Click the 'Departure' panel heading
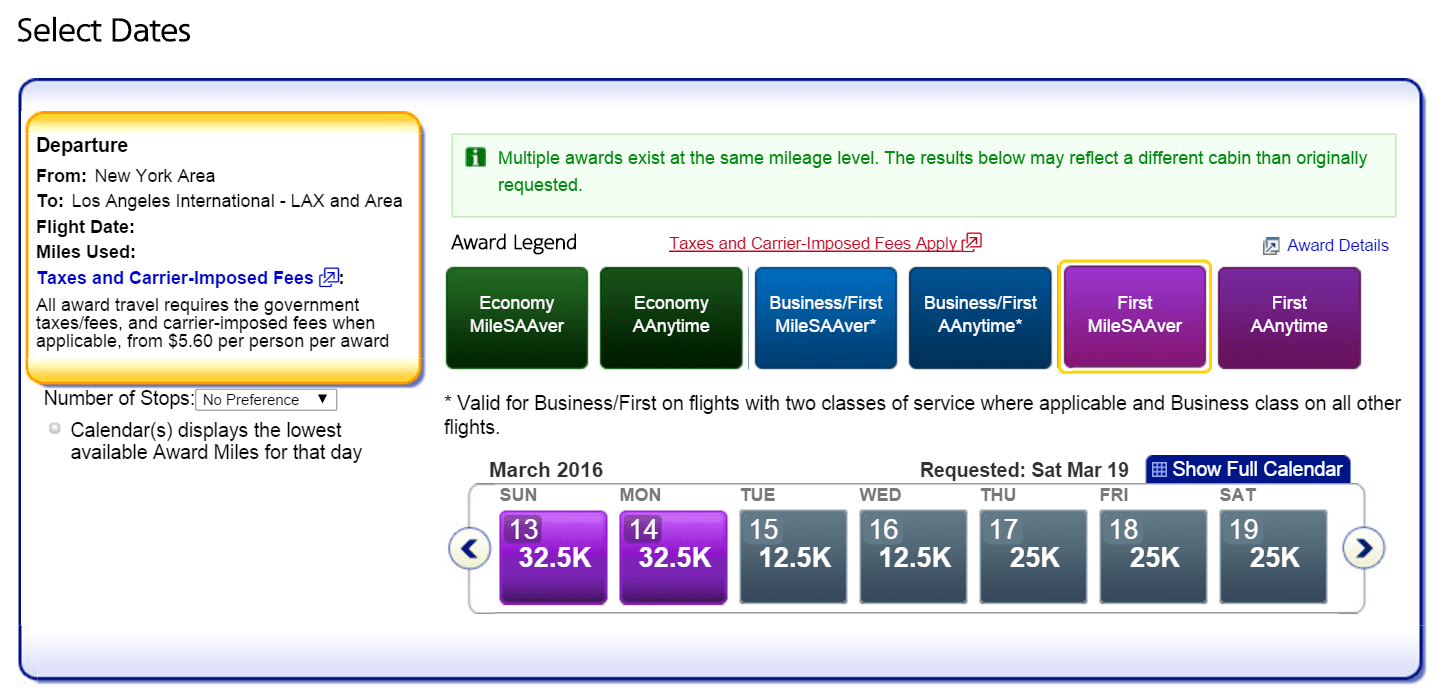This screenshot has width=1447, height=699. click(82, 146)
